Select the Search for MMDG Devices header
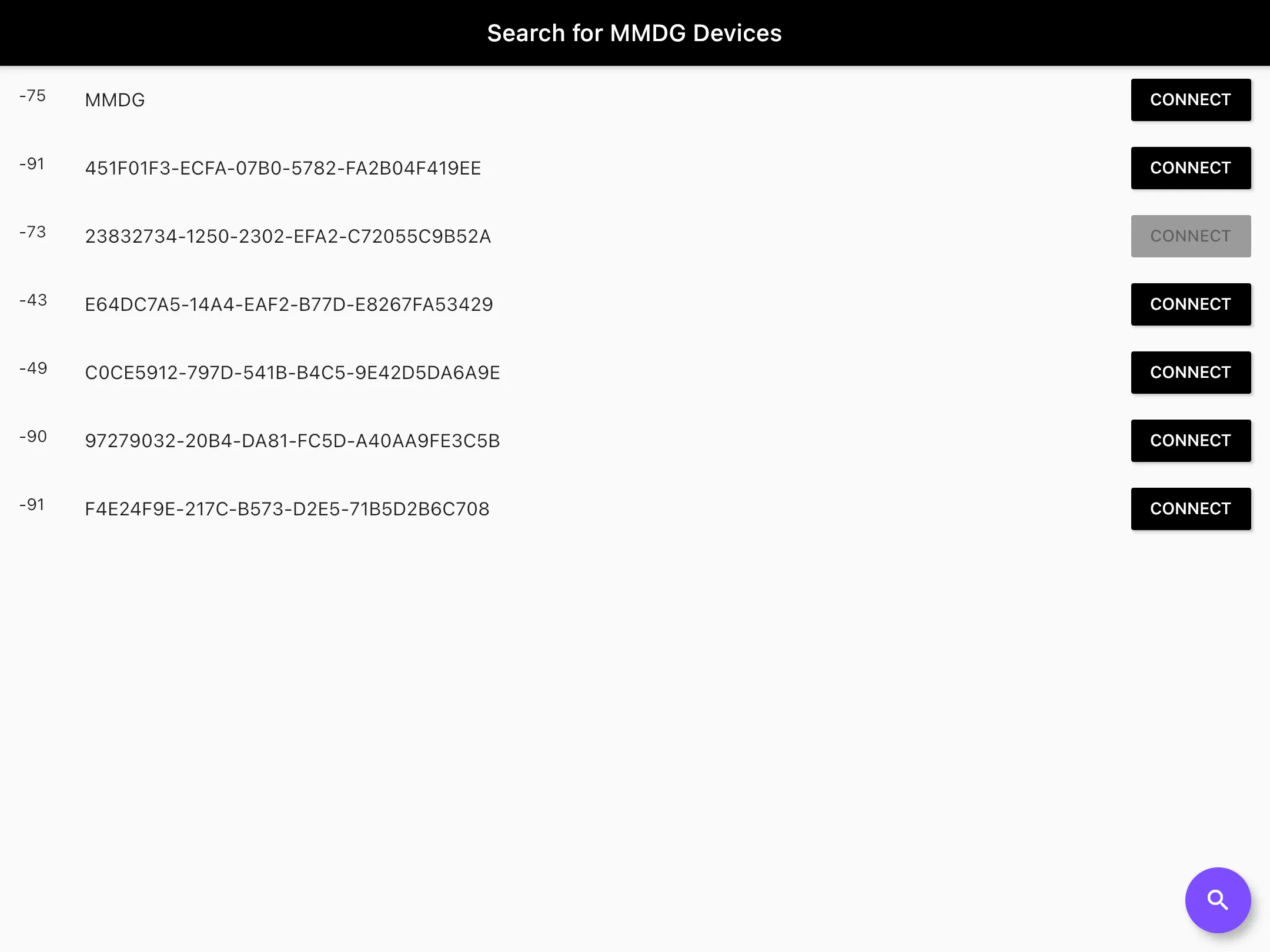Screen dimensions: 1270x952 point(635,33)
